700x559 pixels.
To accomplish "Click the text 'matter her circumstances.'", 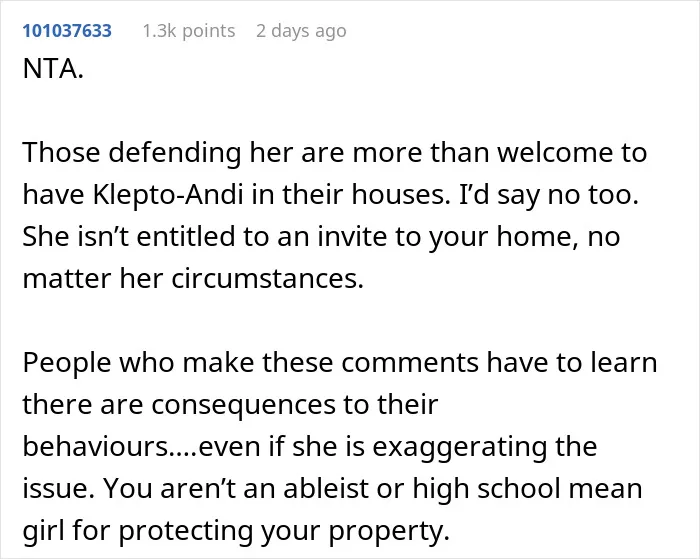I will coord(193,278).
